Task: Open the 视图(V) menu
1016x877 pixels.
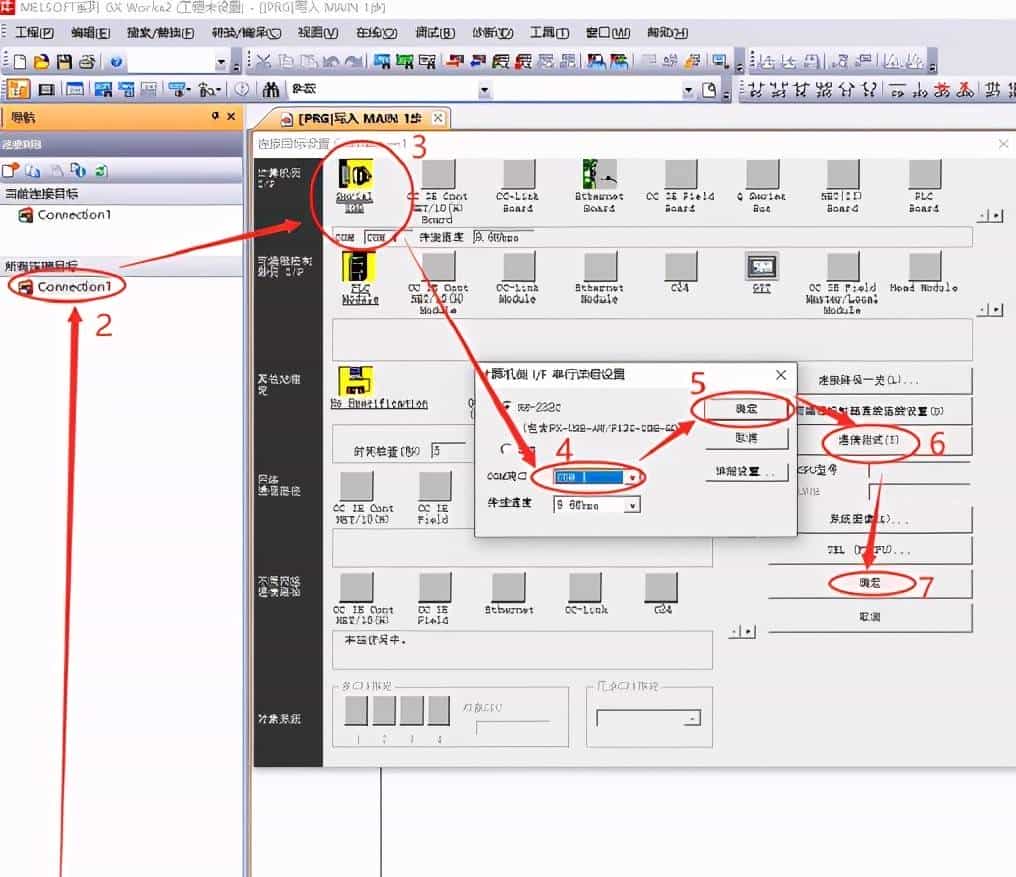Action: pos(318,33)
